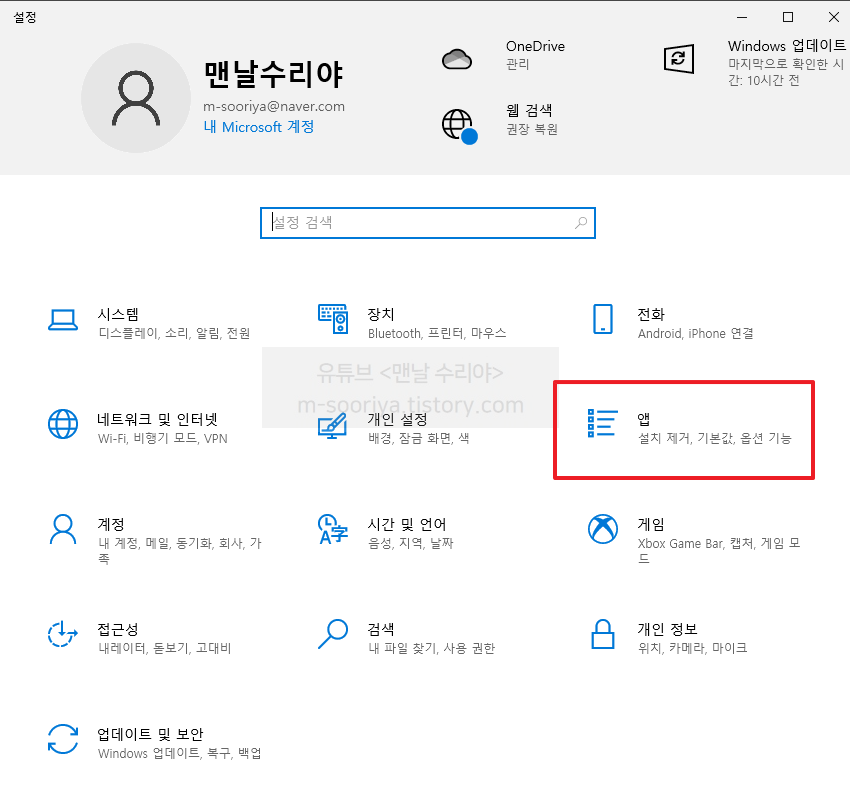Click the 내레이터, 돋보기, 고대비 description

165,648
